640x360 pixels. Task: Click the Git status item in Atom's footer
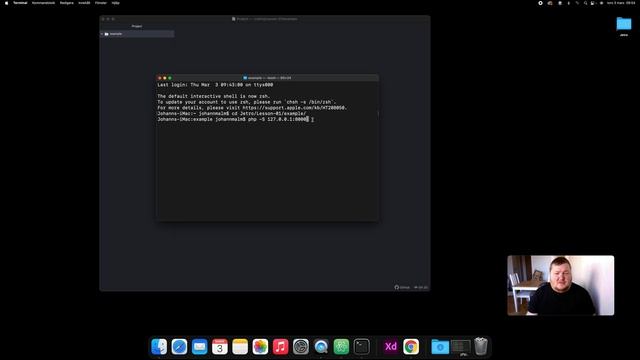[x=421, y=287]
